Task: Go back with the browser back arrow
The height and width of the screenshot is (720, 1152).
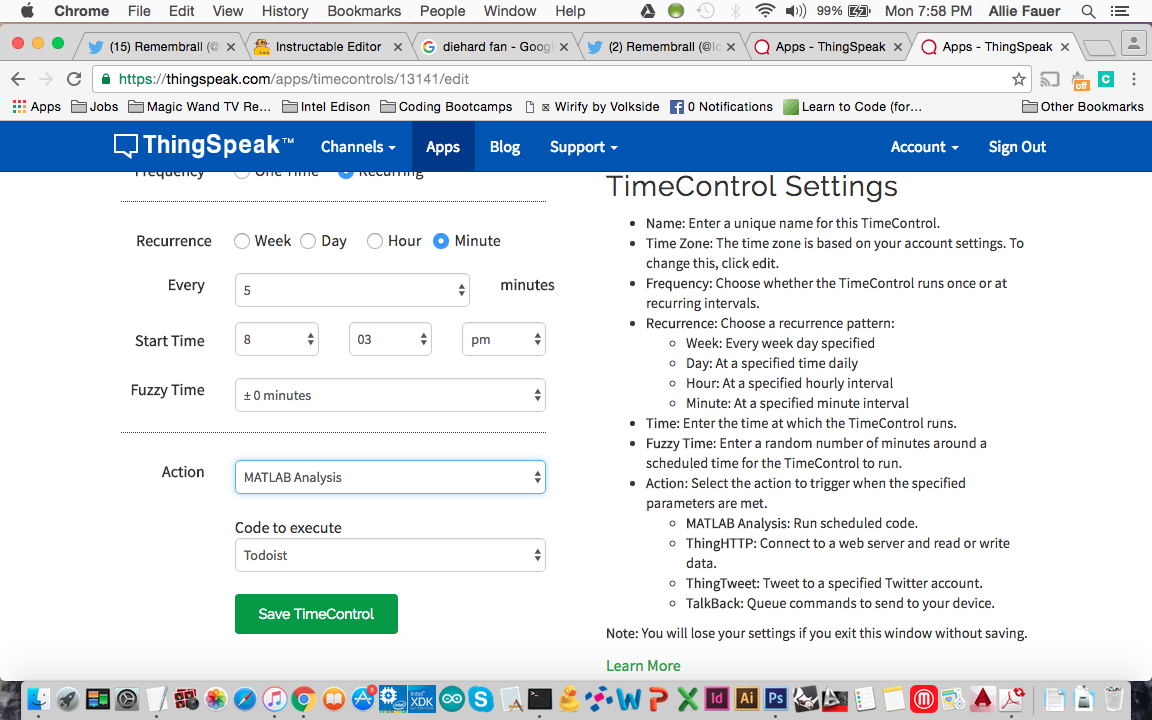Action: [18, 79]
